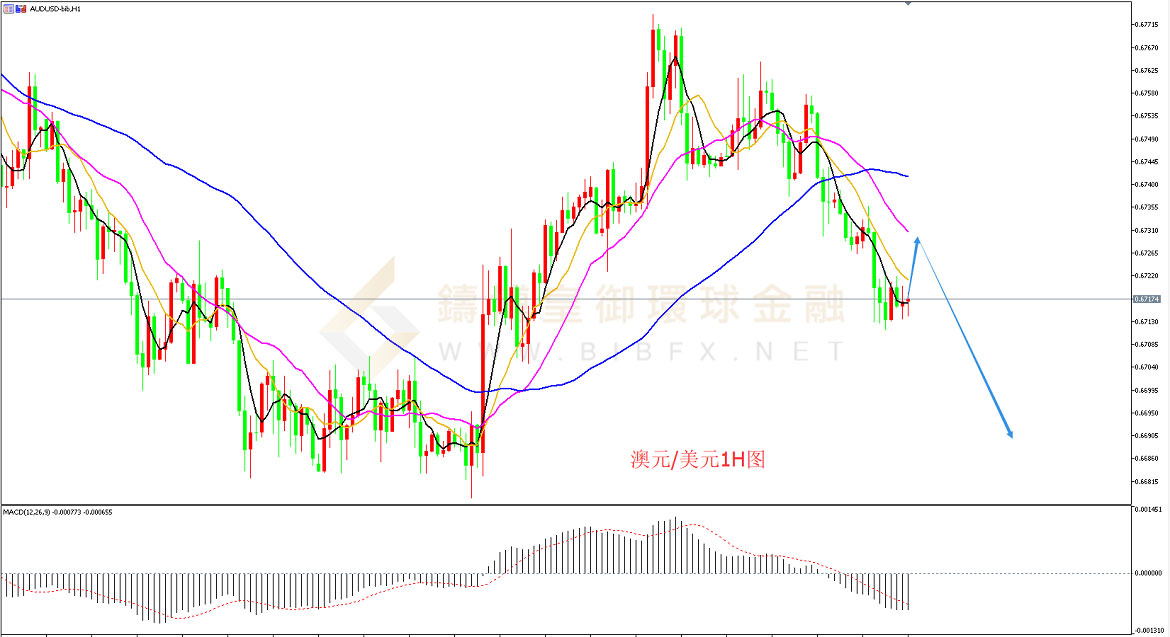The height and width of the screenshot is (637, 1170).
Task: Click the 0.67715 price scale label
Action: click(x=1147, y=24)
